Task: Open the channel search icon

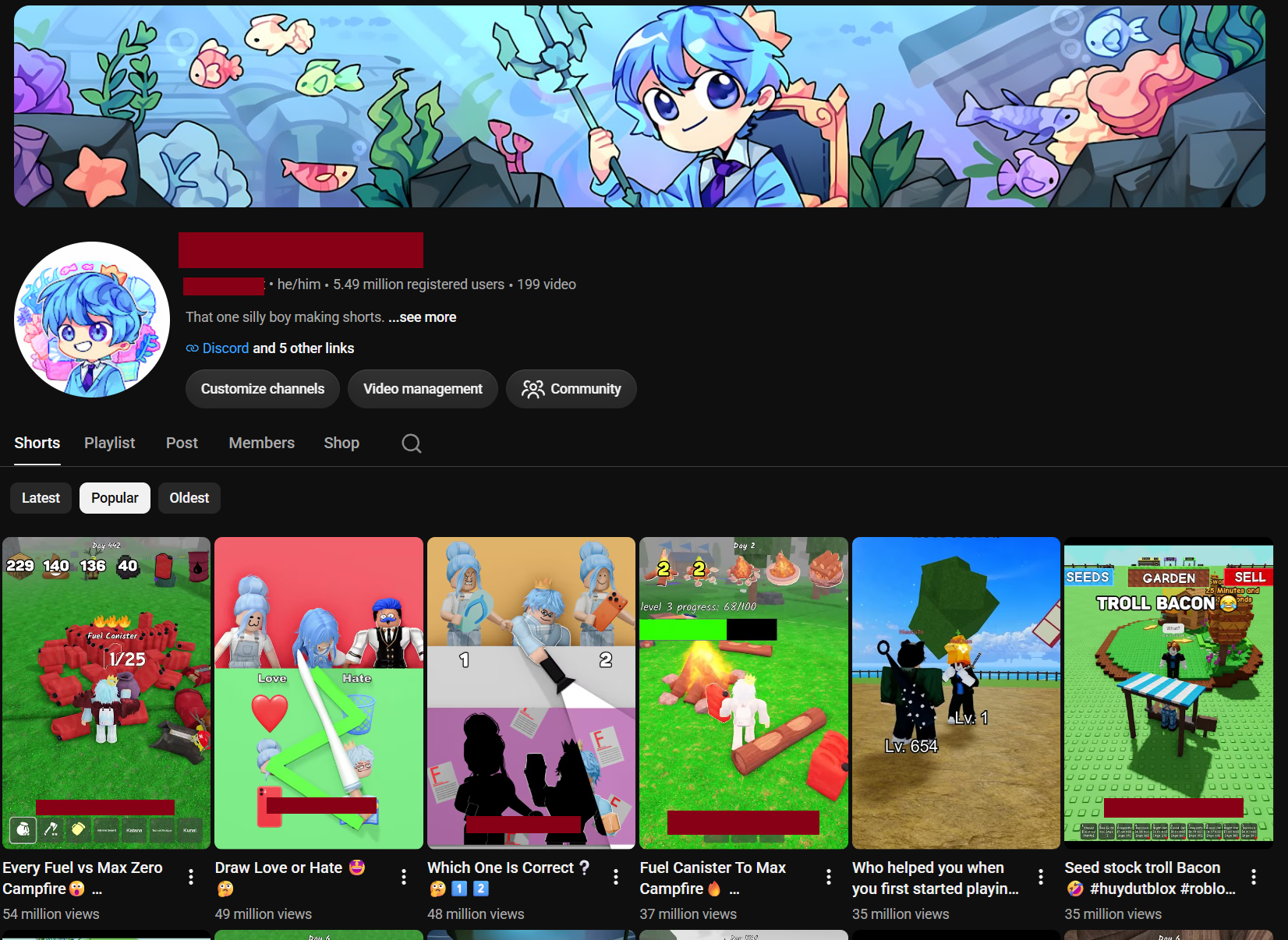Action: coord(412,443)
